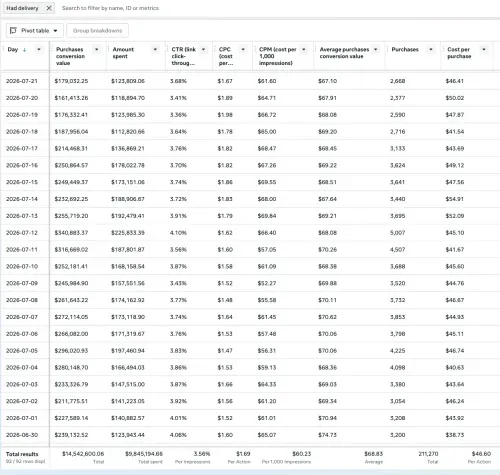Click CPC value $1.47
Image resolution: width=500 pixels, height=475 pixels.
tap(225, 350)
